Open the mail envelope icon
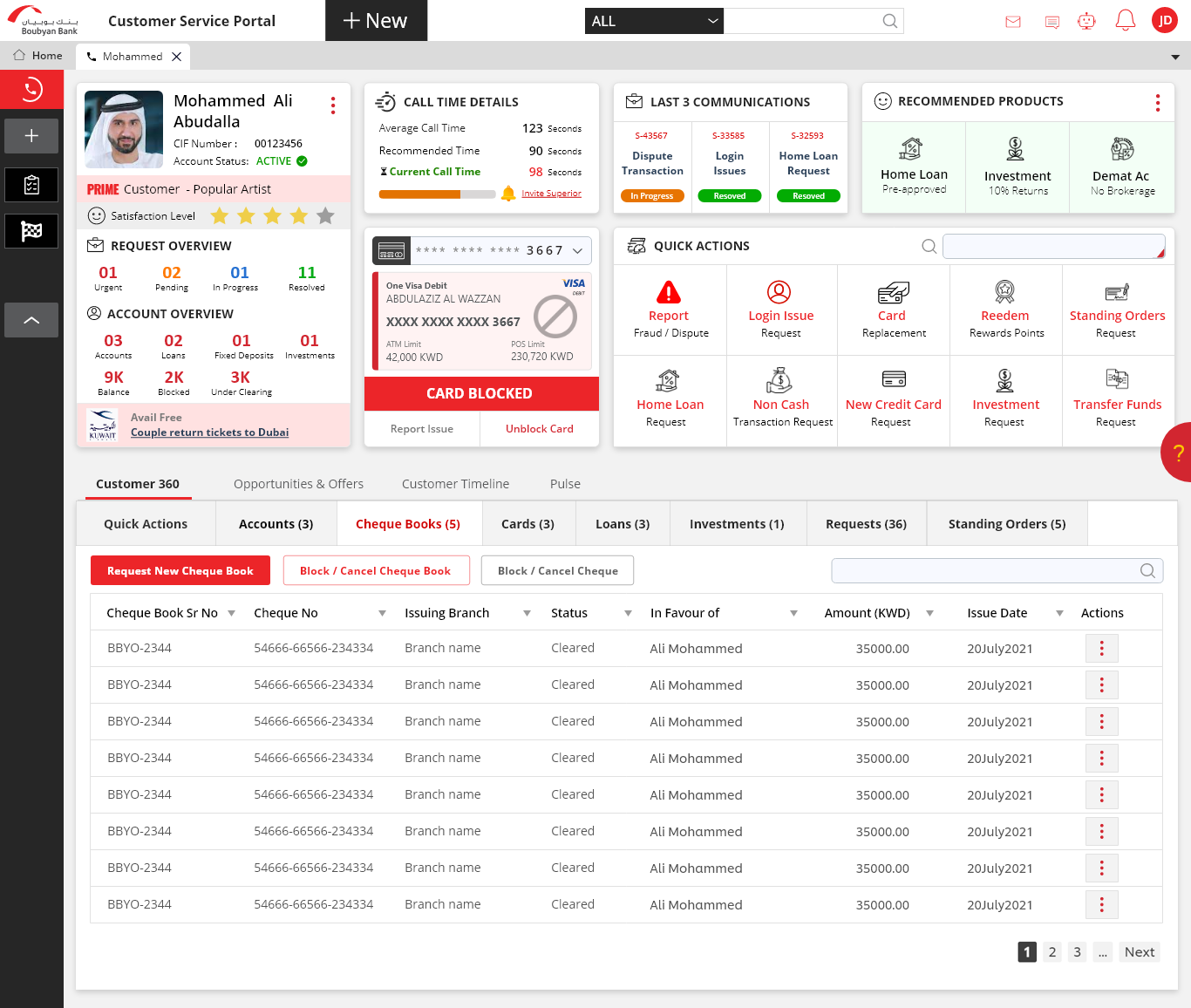Image resolution: width=1191 pixels, height=1008 pixels. click(1012, 22)
